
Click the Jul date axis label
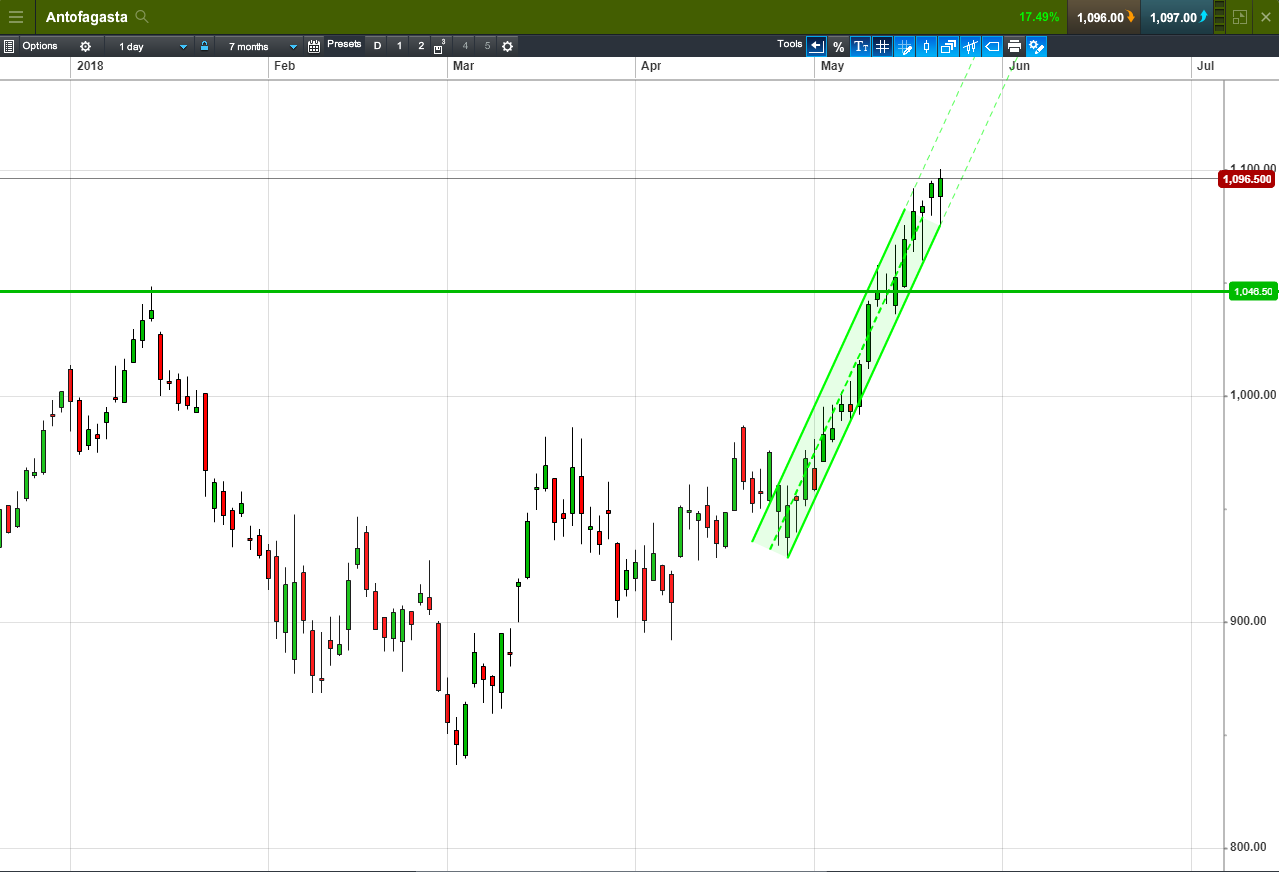click(1205, 66)
